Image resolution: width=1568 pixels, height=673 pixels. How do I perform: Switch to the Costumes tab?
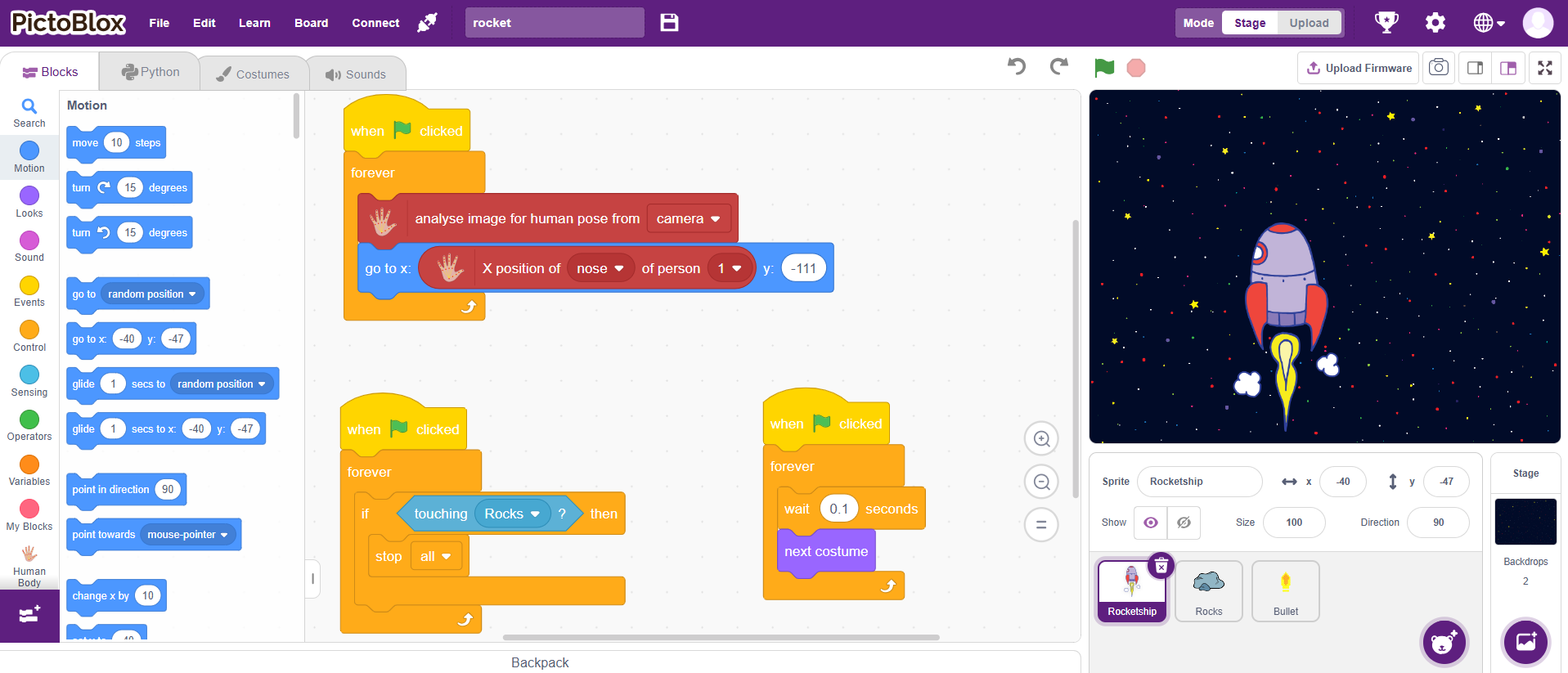253,74
